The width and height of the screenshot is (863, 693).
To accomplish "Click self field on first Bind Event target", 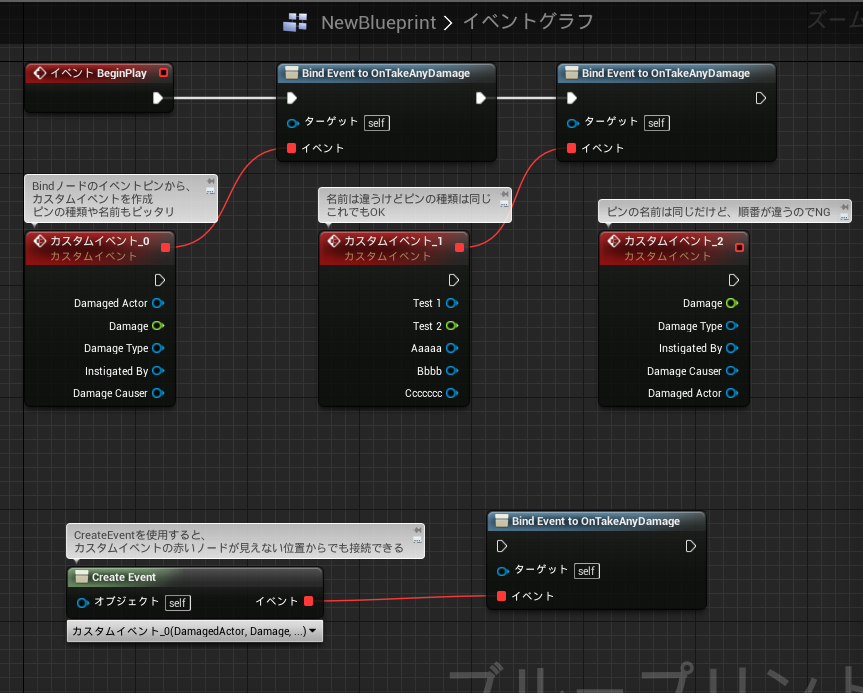I will point(376,123).
